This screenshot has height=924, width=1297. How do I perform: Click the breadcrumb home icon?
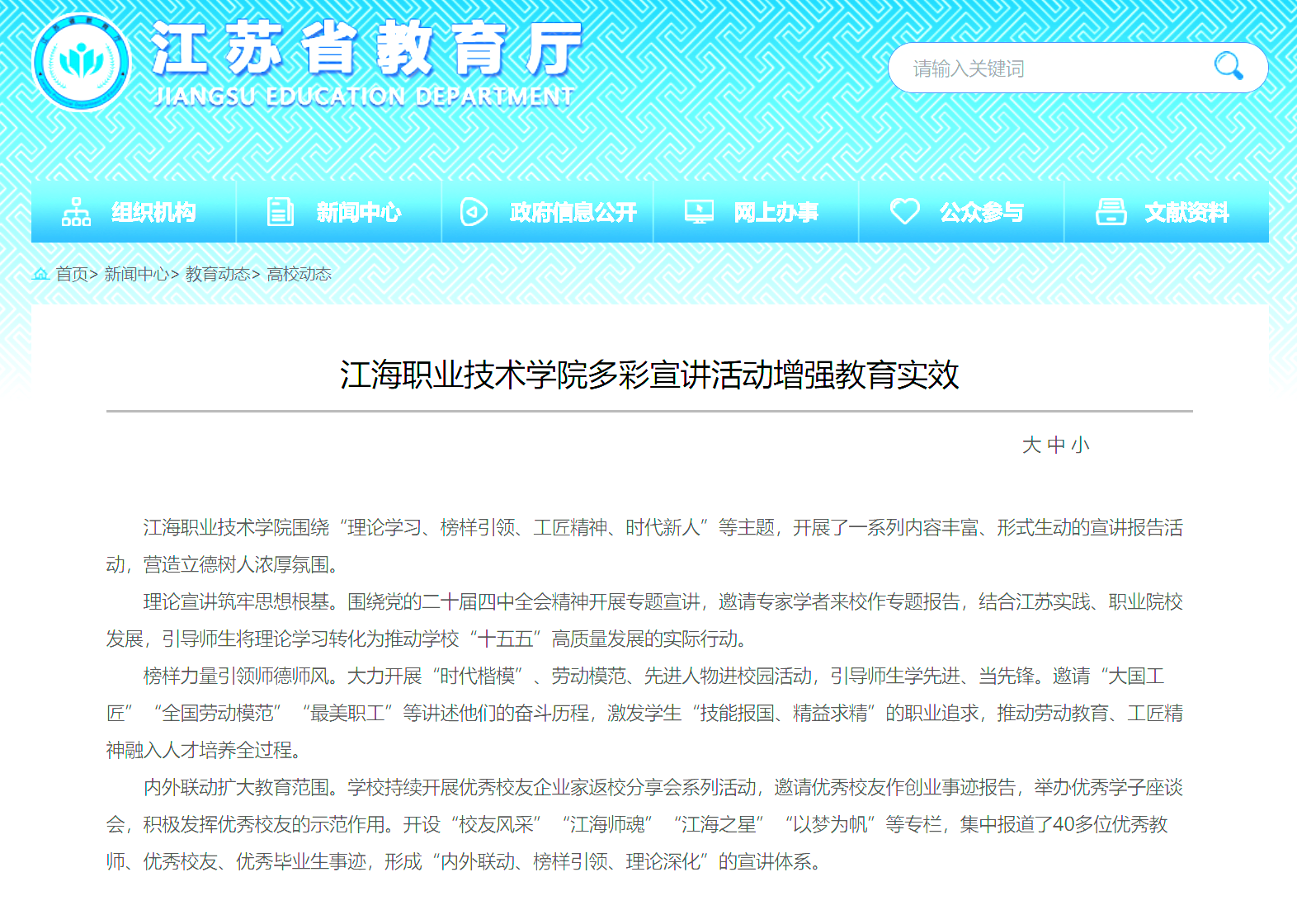click(40, 274)
